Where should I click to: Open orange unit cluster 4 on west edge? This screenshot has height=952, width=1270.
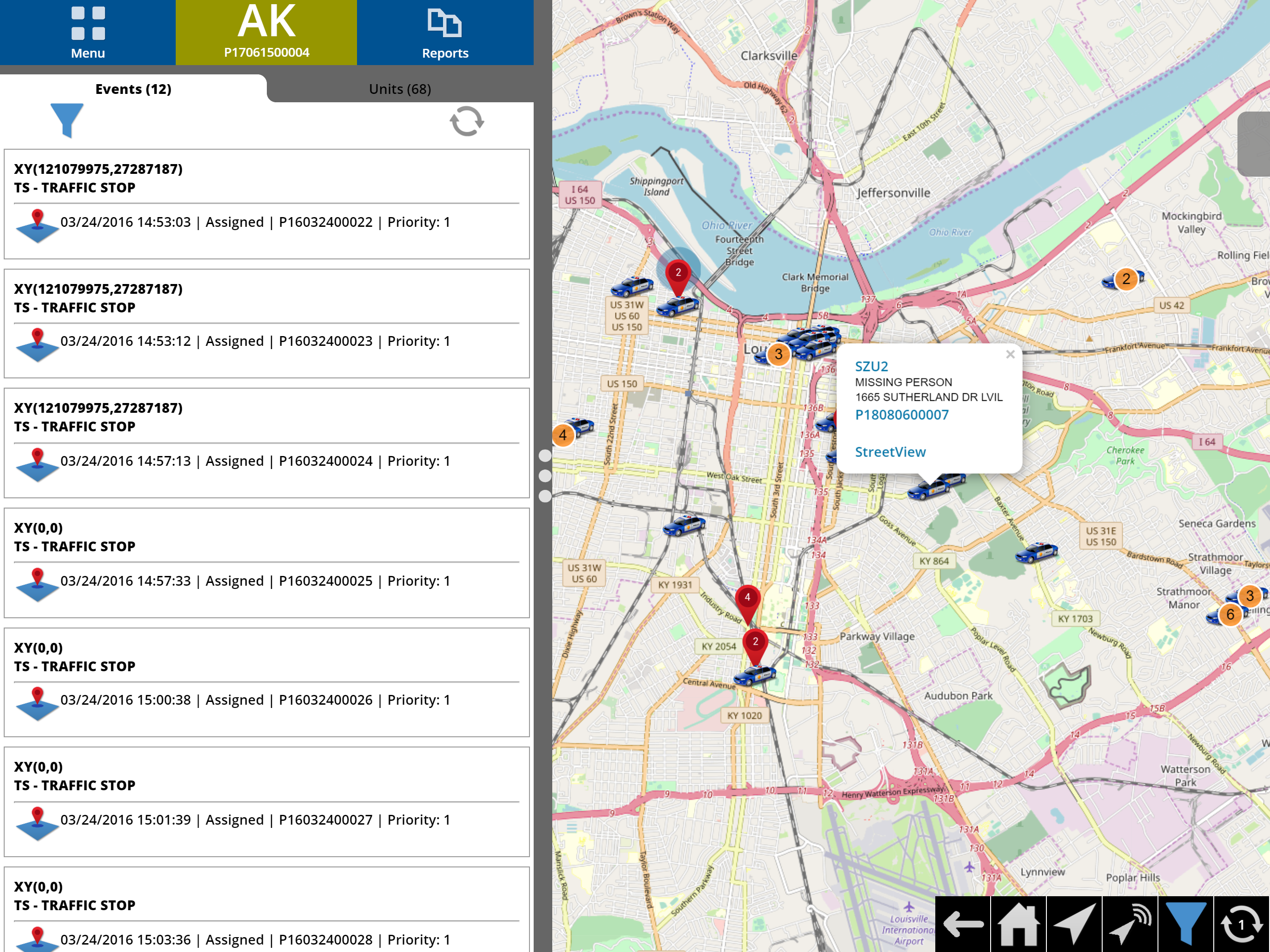(563, 435)
